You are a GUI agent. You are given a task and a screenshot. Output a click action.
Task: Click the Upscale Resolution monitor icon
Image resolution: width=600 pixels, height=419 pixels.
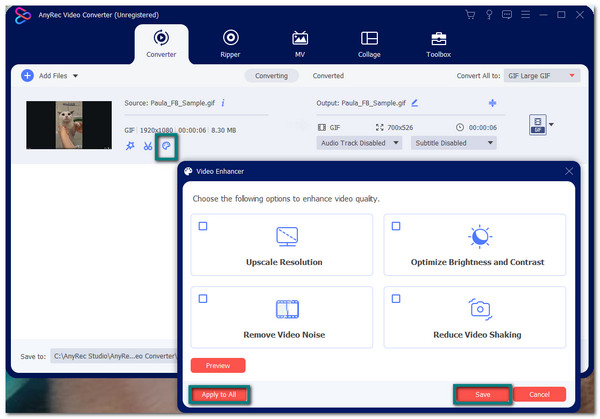coord(287,237)
